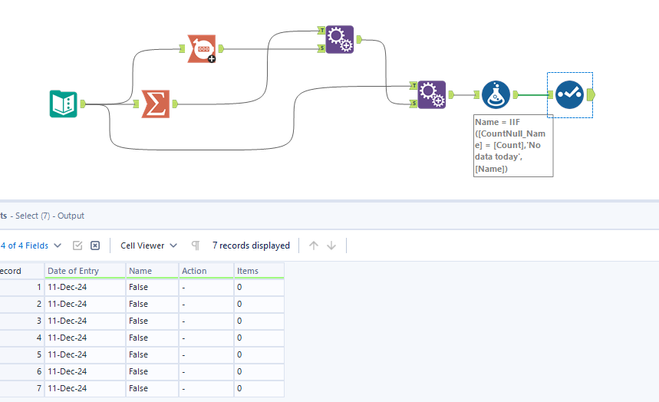Select the upper Append Fields tool
The width and height of the screenshot is (659, 402).
(340, 39)
